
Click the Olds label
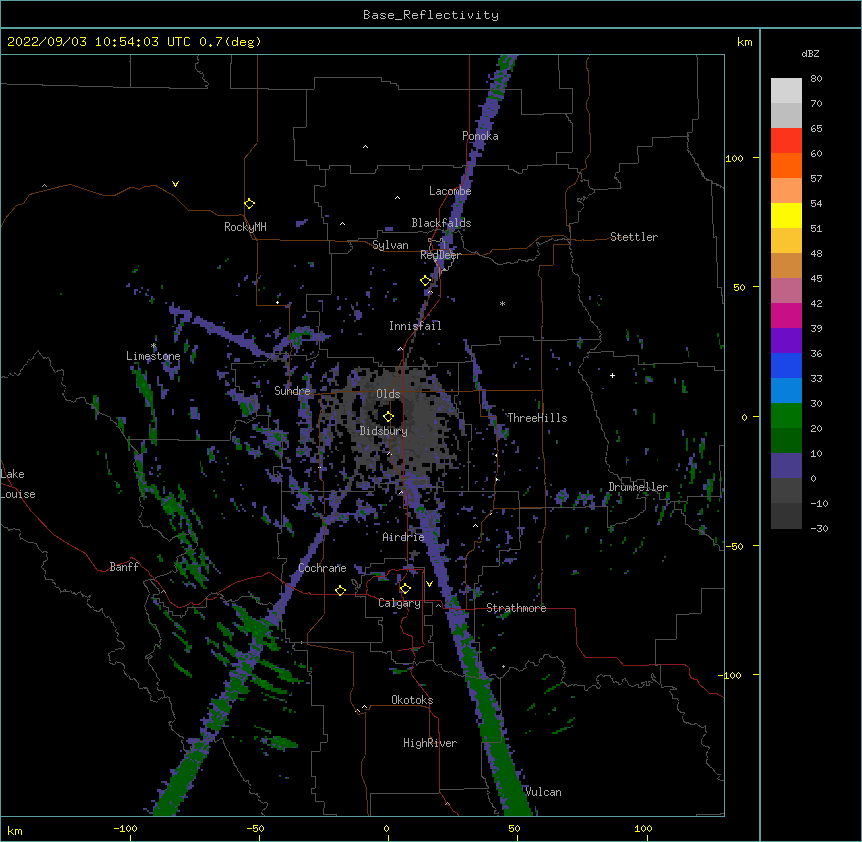tap(388, 394)
